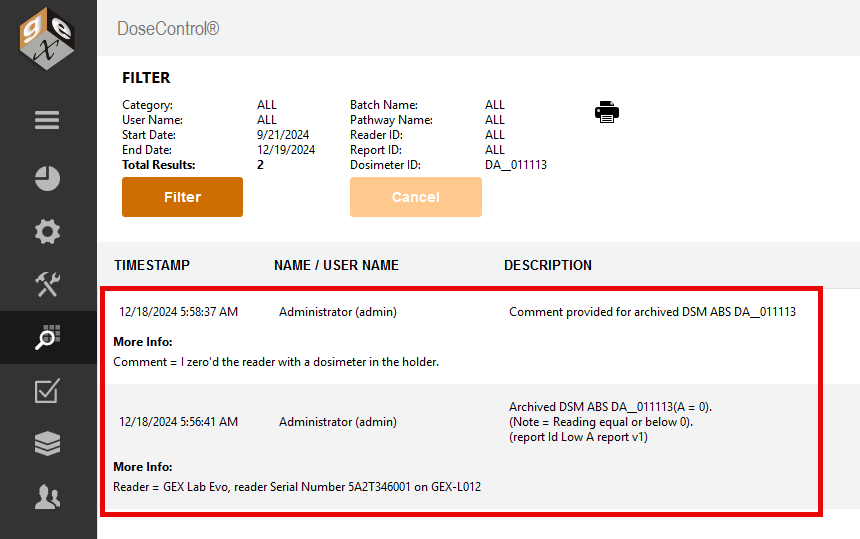Click the comment about zero'd the reader
Viewport: 860px width, 539px height.
pos(276,362)
